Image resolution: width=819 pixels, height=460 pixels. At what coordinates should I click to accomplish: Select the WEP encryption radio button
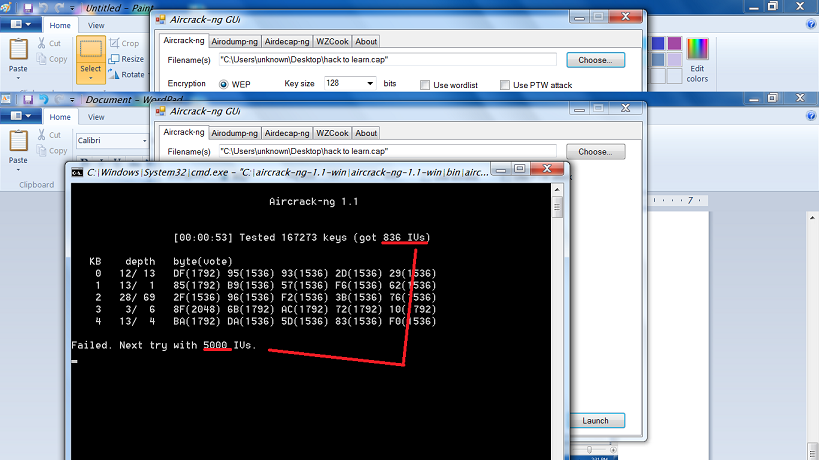tap(224, 85)
